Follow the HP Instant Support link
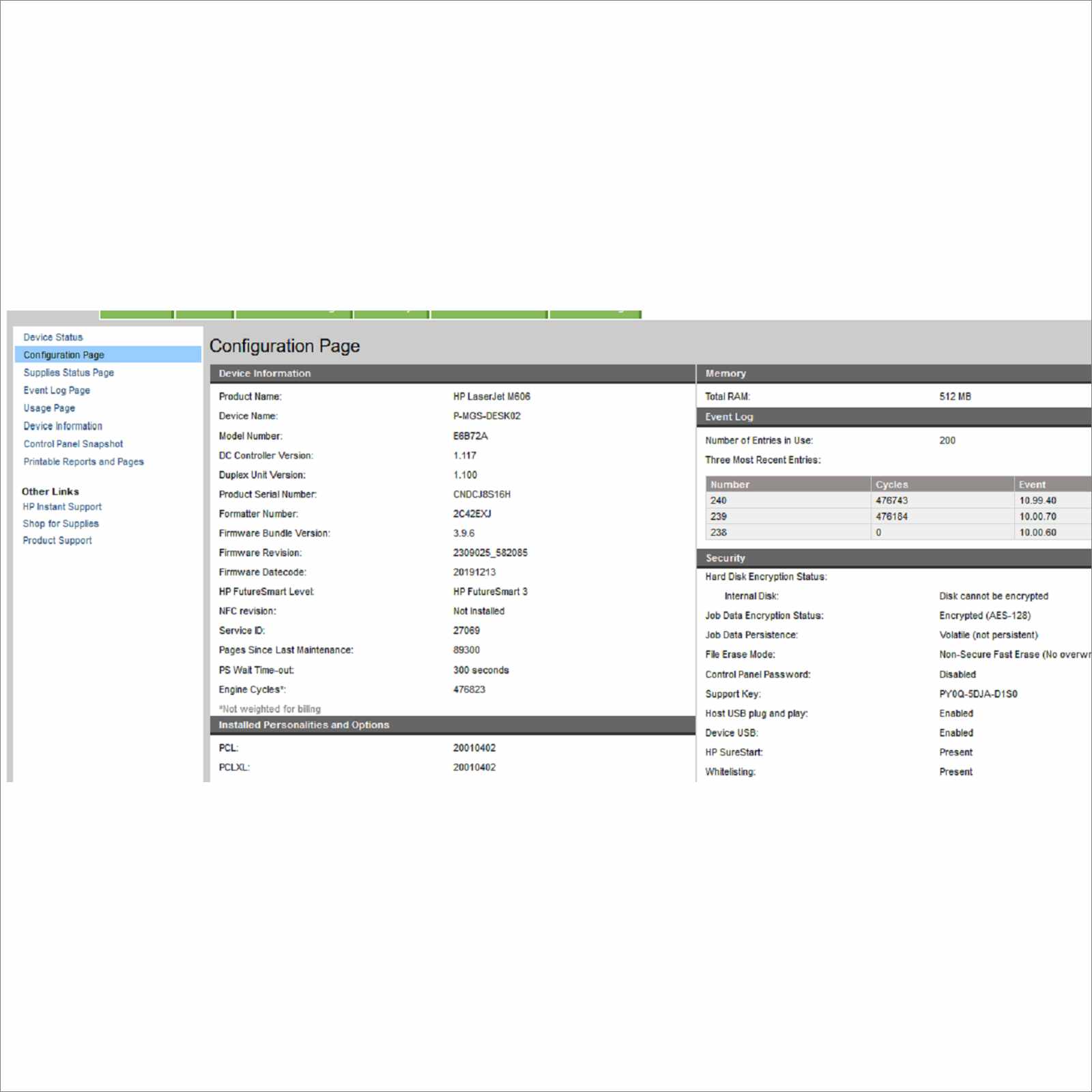 click(62, 506)
